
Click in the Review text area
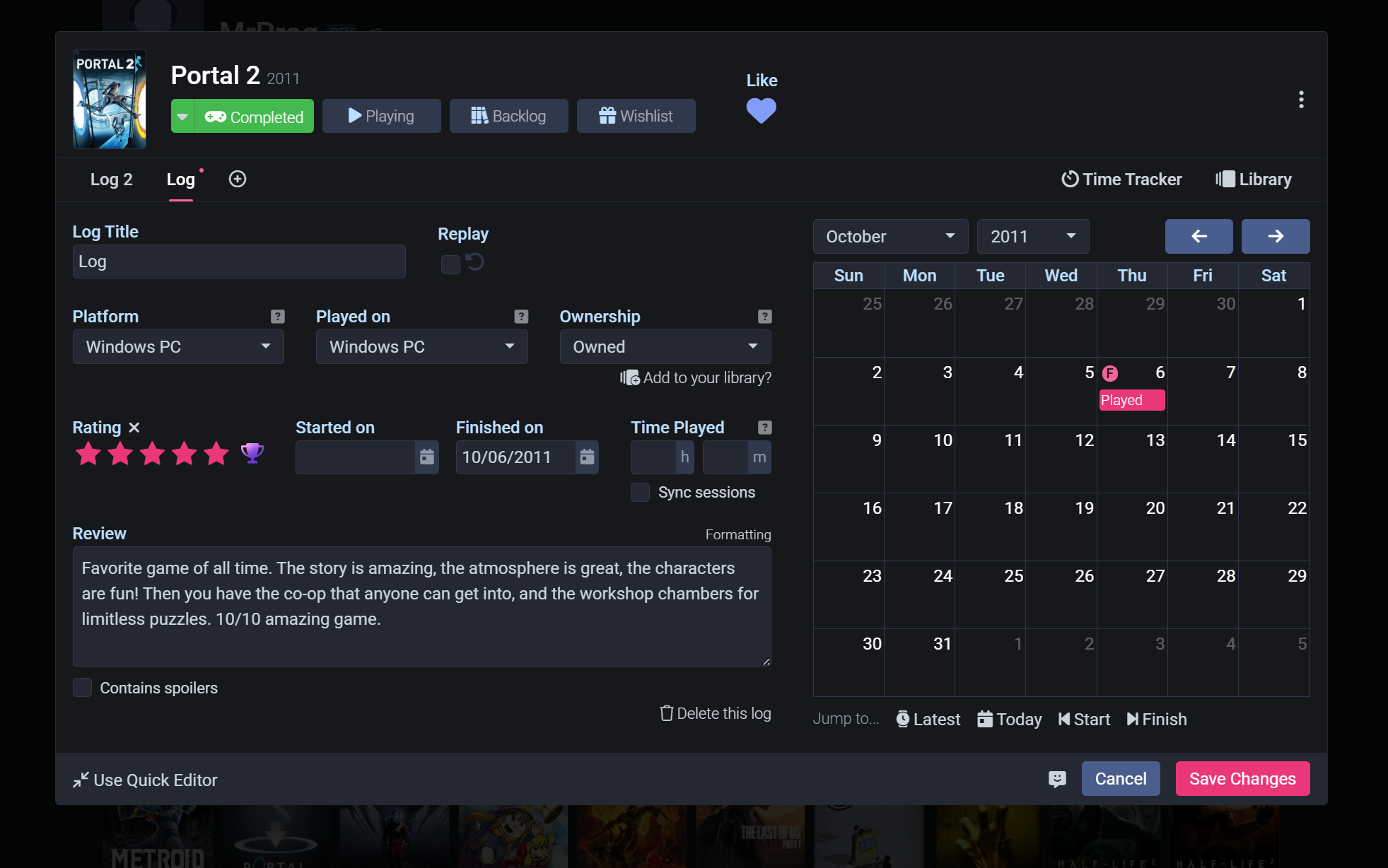tap(422, 606)
